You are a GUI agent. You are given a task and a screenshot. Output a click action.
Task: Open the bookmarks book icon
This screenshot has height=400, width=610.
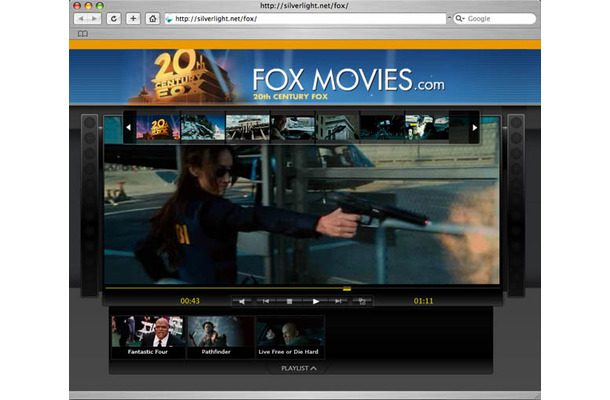tap(82, 34)
